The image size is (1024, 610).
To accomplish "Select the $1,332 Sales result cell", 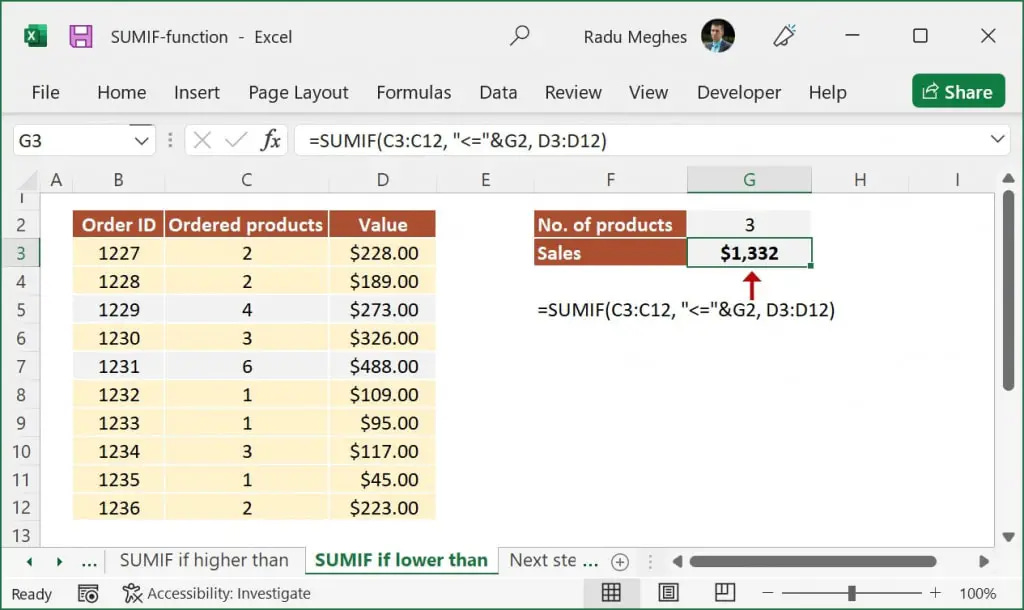I will tap(749, 253).
